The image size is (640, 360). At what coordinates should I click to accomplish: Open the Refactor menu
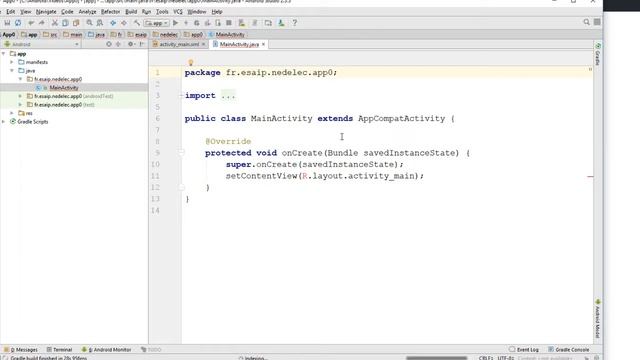click(111, 12)
